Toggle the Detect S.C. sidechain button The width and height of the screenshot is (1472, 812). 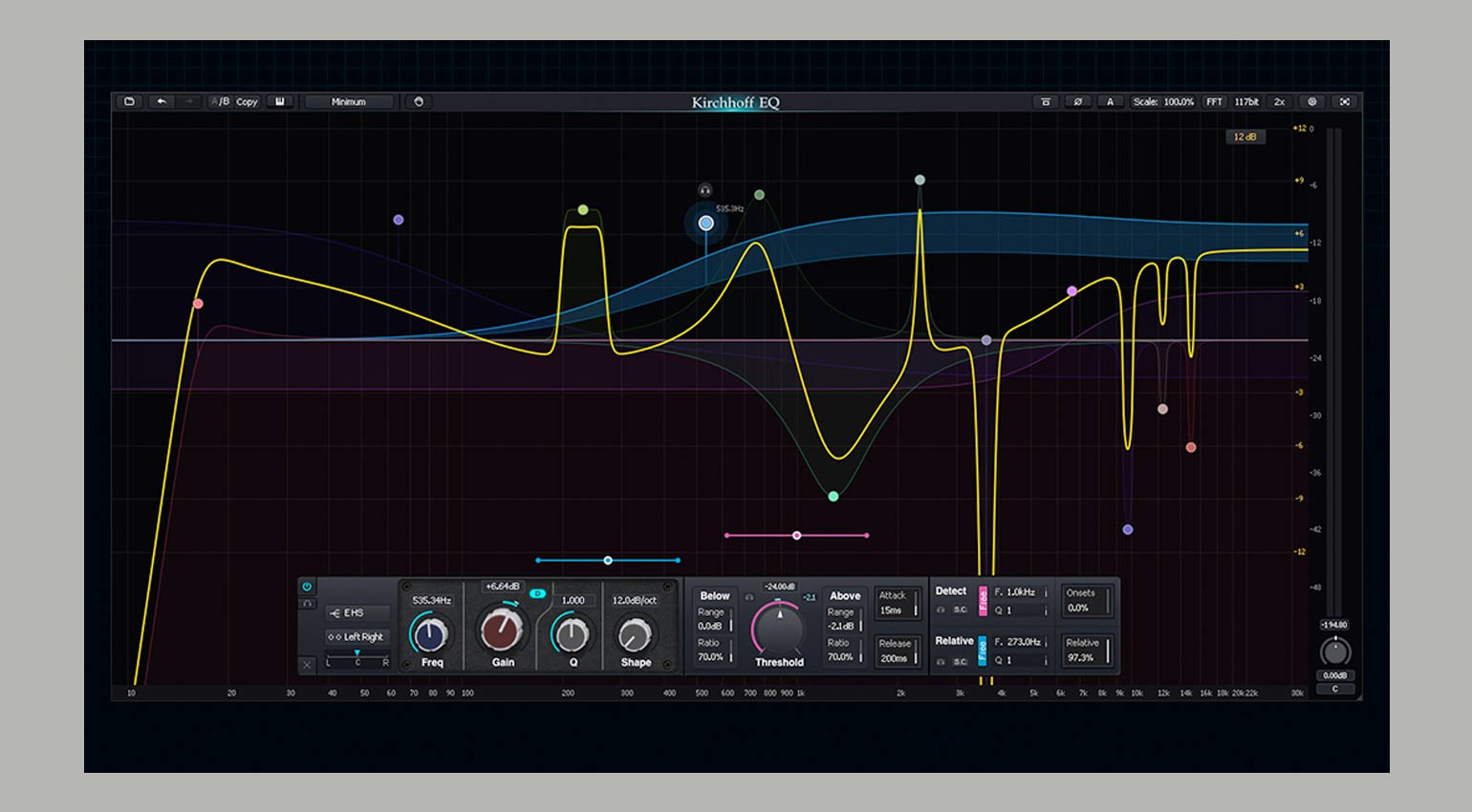click(960, 609)
